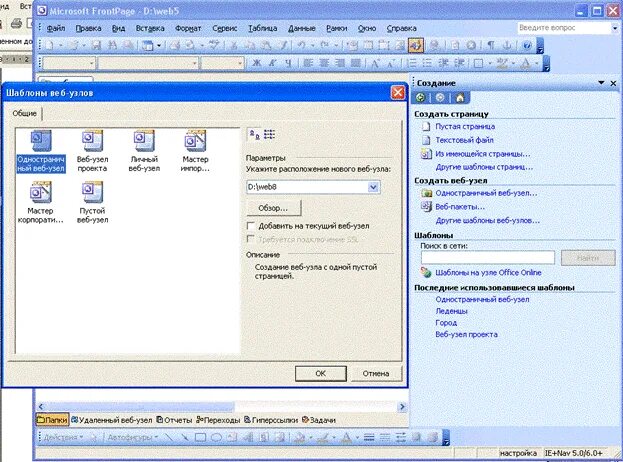This screenshot has width=623, height=462.
Task: Click the Поиск в сети search field
Action: point(488,257)
